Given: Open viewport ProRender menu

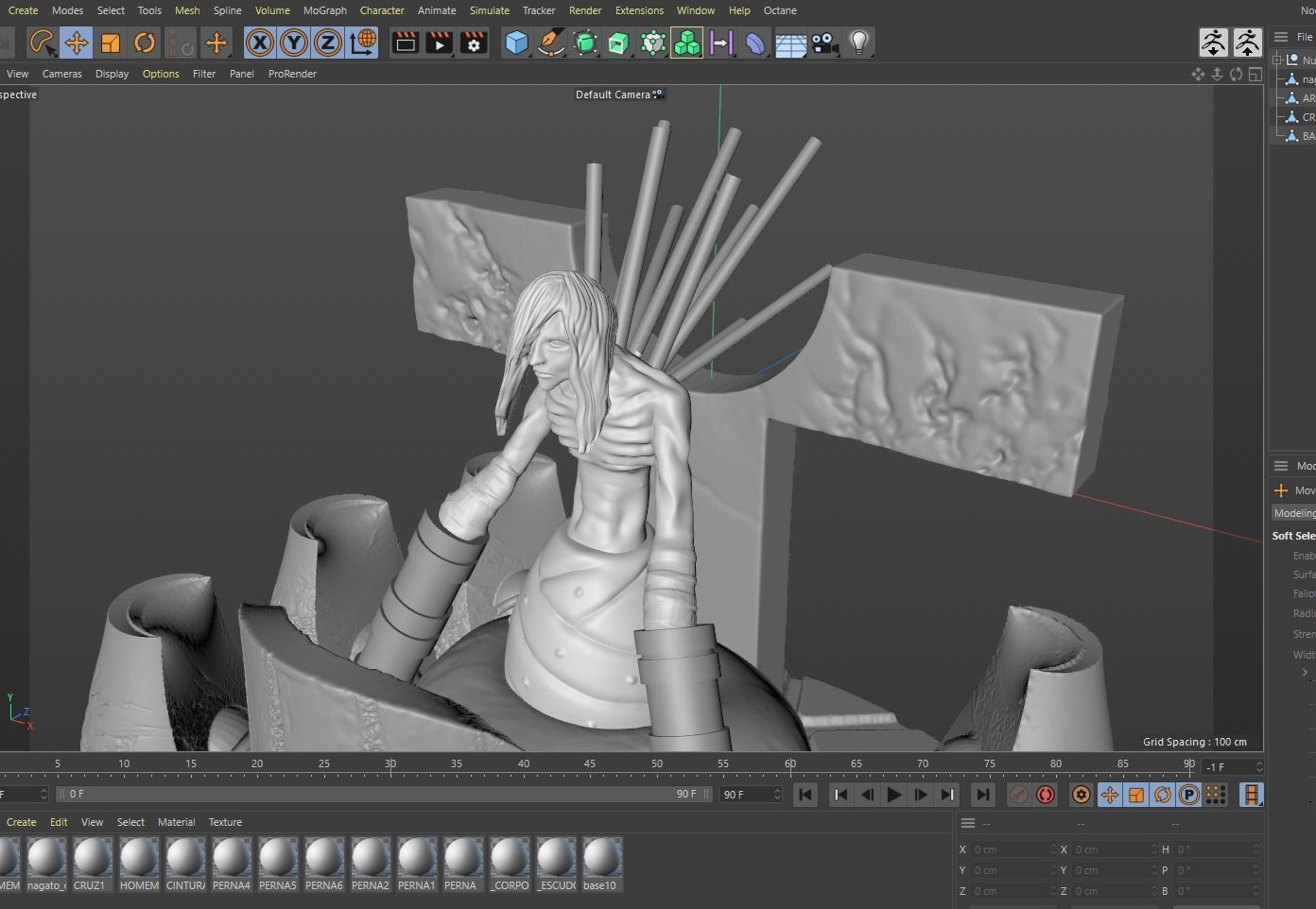Looking at the screenshot, I should point(292,74).
